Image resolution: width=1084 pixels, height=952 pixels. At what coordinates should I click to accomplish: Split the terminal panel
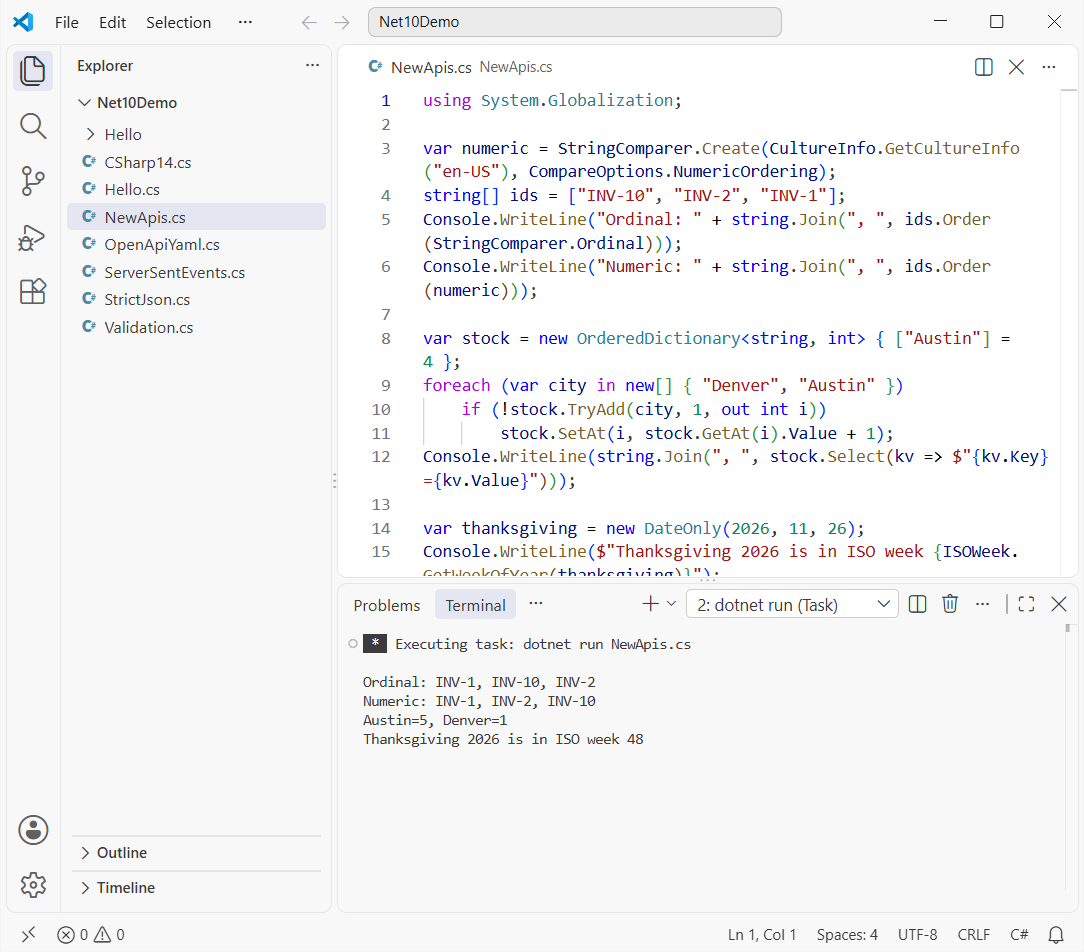[917, 604]
